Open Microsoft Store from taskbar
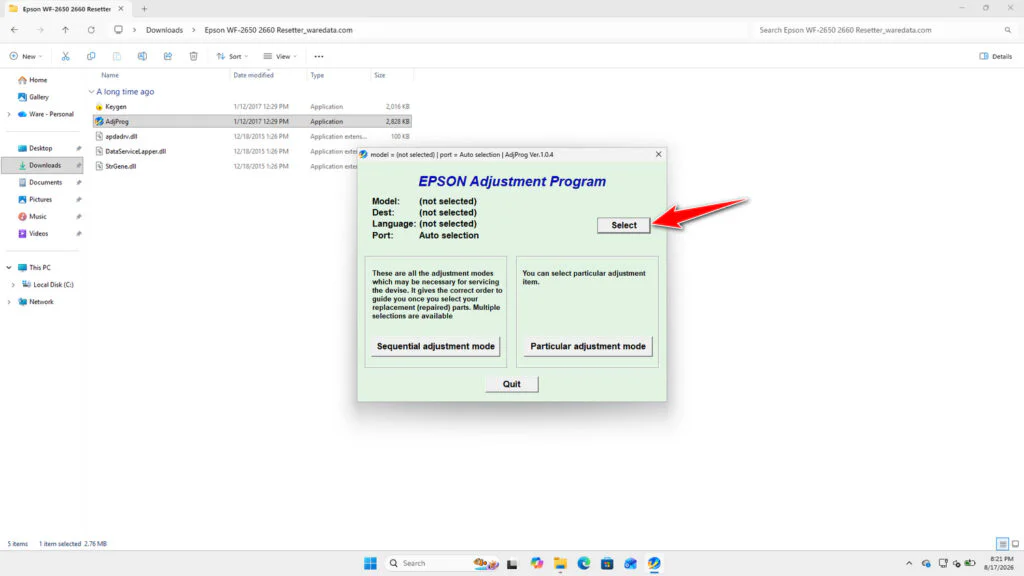Screen dimensions: 1024x576 [607, 563]
